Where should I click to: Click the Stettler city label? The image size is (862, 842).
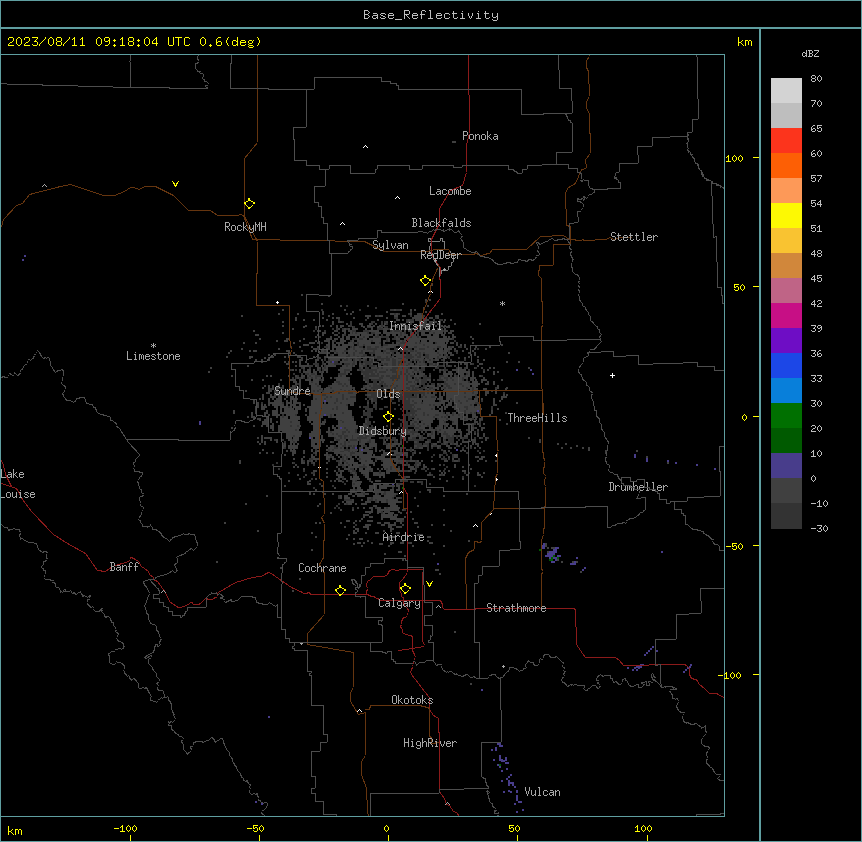click(x=634, y=237)
